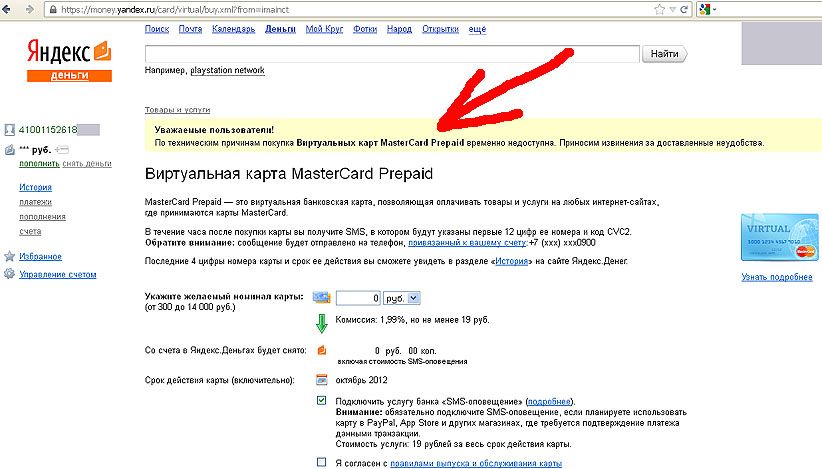Open счета in the left sidebar
Viewport: 822px width, 469px height.
30,231
